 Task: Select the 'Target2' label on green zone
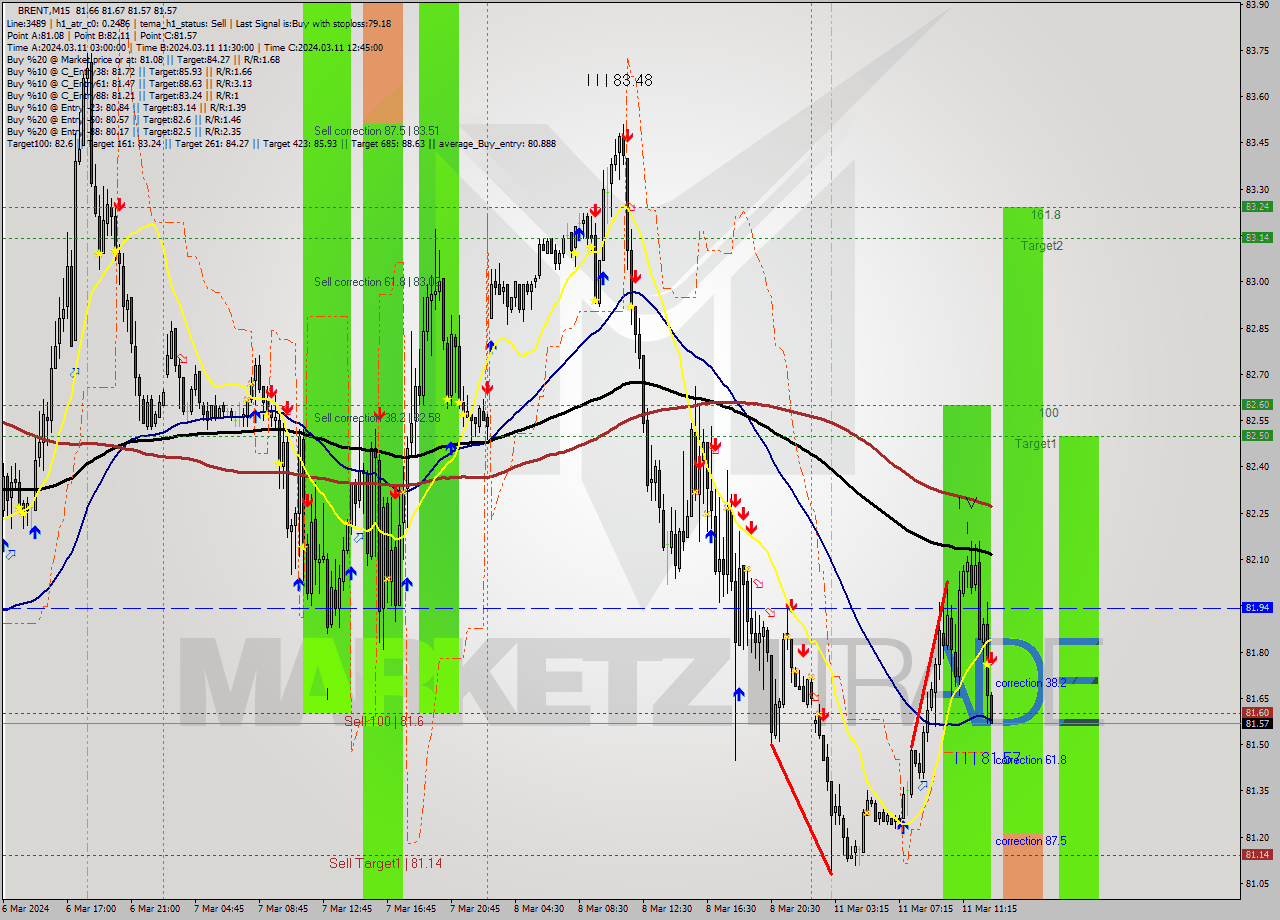[x=1042, y=246]
